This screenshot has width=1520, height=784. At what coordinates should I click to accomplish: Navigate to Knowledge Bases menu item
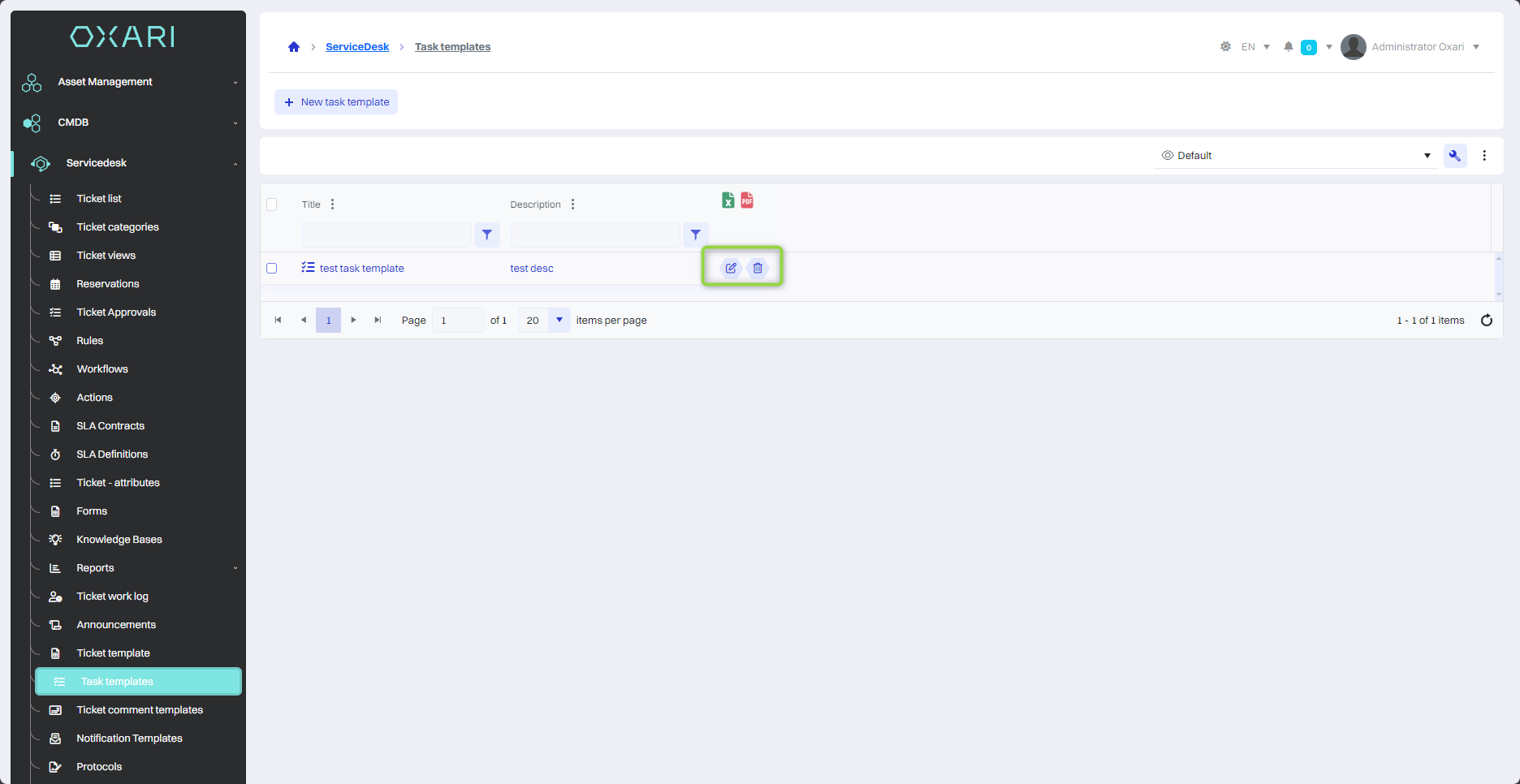[x=119, y=540]
